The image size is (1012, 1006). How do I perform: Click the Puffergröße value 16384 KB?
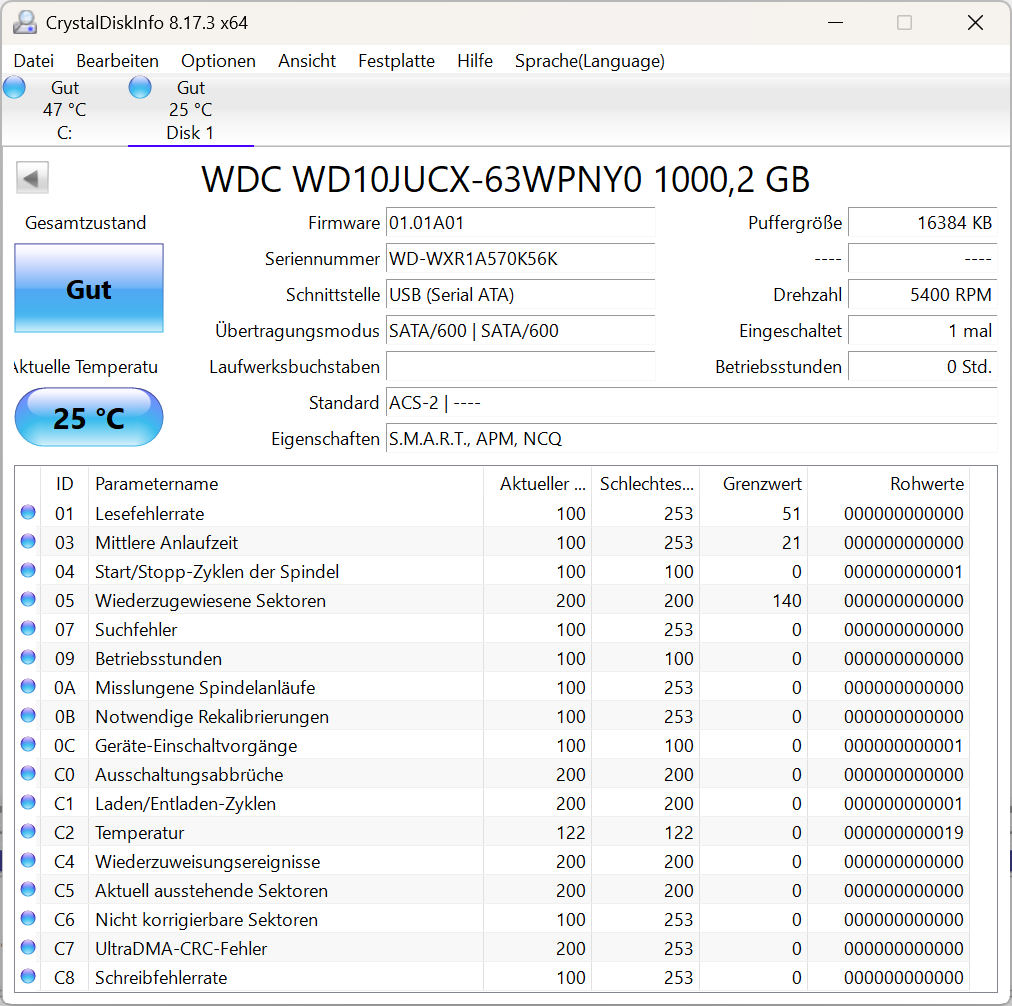(922, 223)
